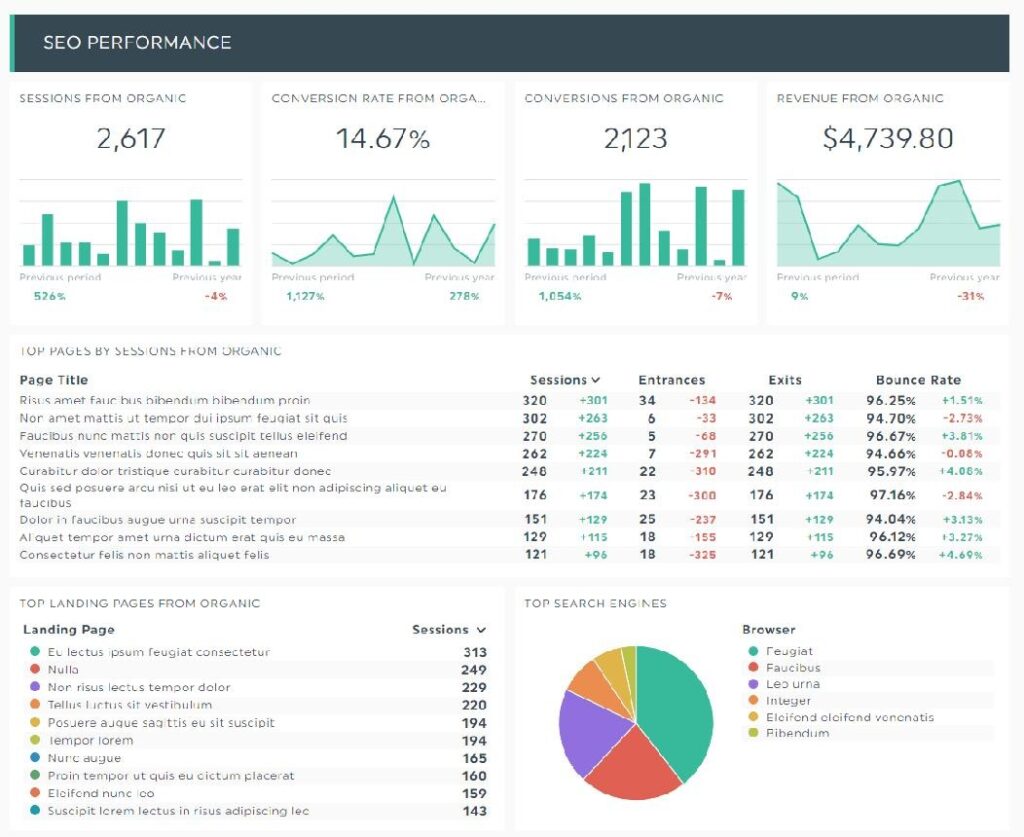
Task: Click the Revenue From Organic value $4,739.80
Action: (887, 138)
